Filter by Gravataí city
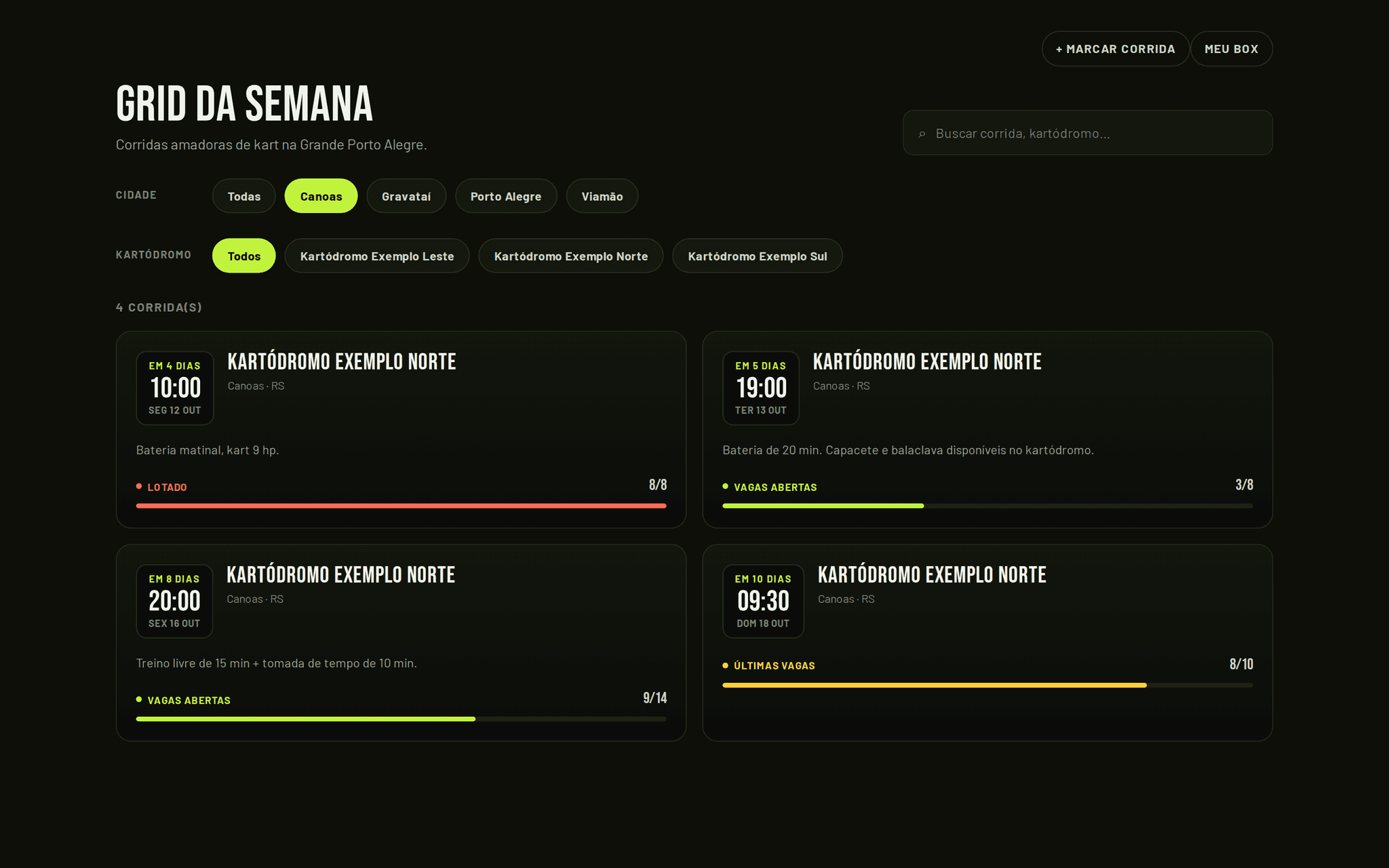 [406, 196]
